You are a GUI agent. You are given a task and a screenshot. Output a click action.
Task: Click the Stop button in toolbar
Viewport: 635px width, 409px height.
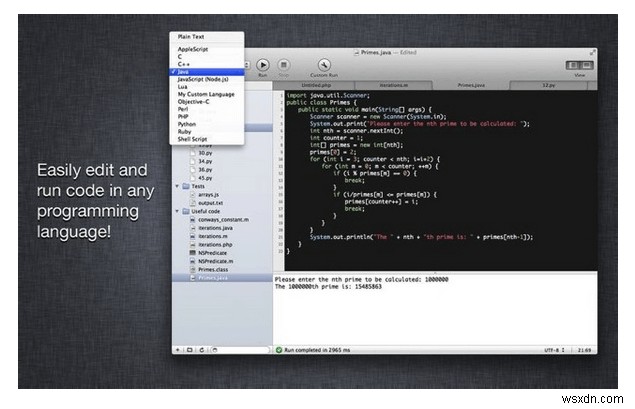[283, 65]
